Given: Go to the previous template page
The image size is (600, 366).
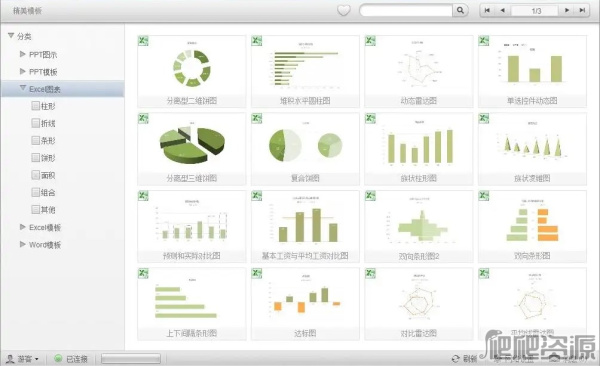Looking at the screenshot, I should 502,10.
